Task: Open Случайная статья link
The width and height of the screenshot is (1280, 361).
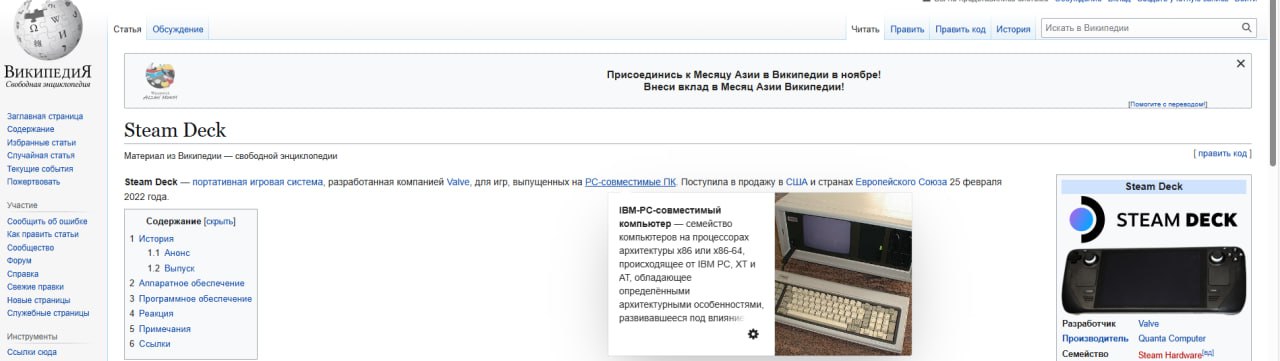Action: pyautogui.click(x=41, y=155)
